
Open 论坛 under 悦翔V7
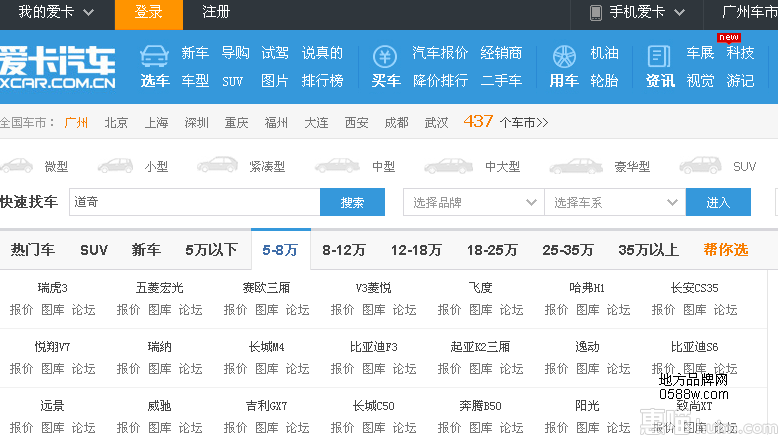coord(83,369)
